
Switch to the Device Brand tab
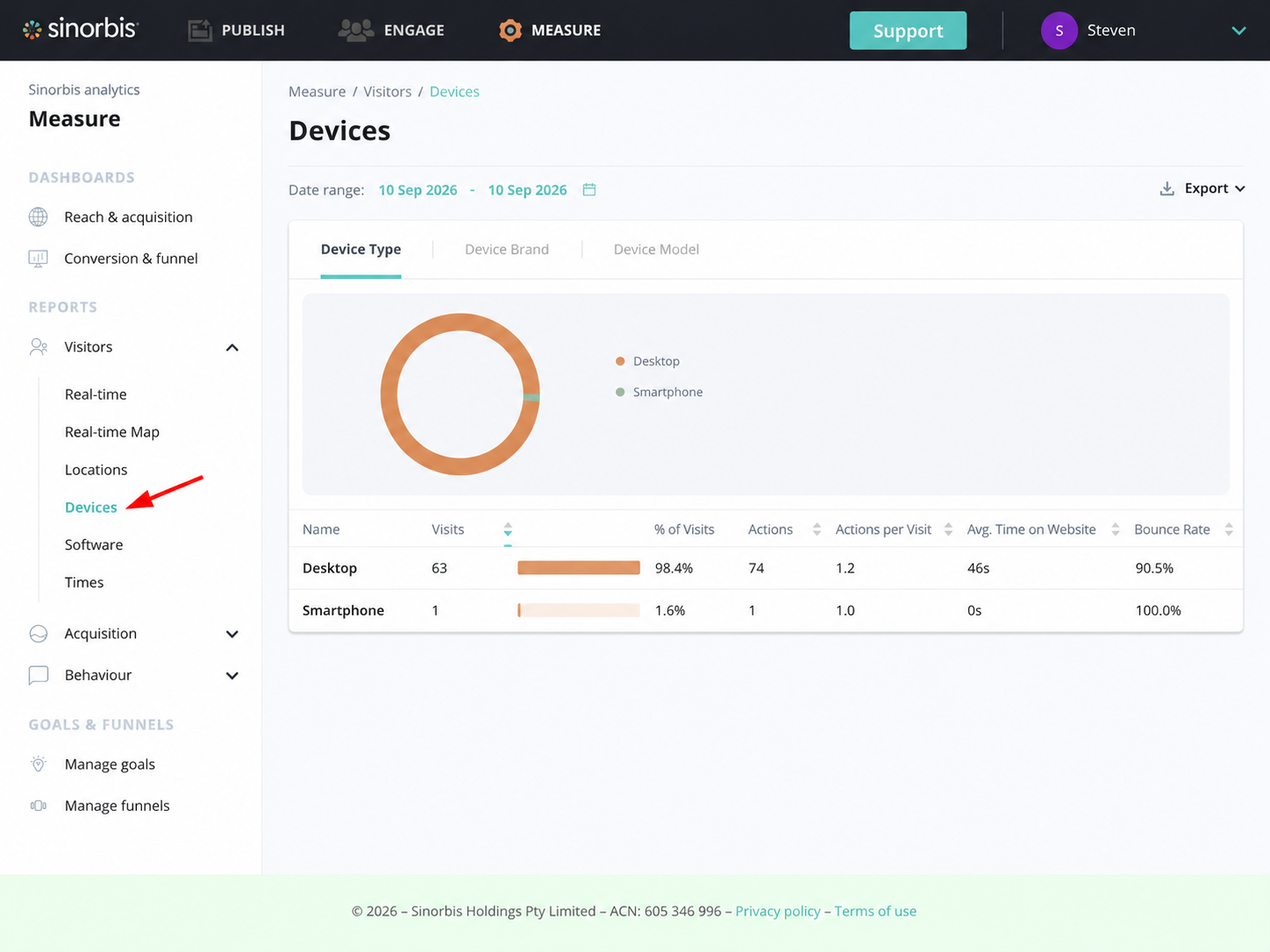pos(507,250)
